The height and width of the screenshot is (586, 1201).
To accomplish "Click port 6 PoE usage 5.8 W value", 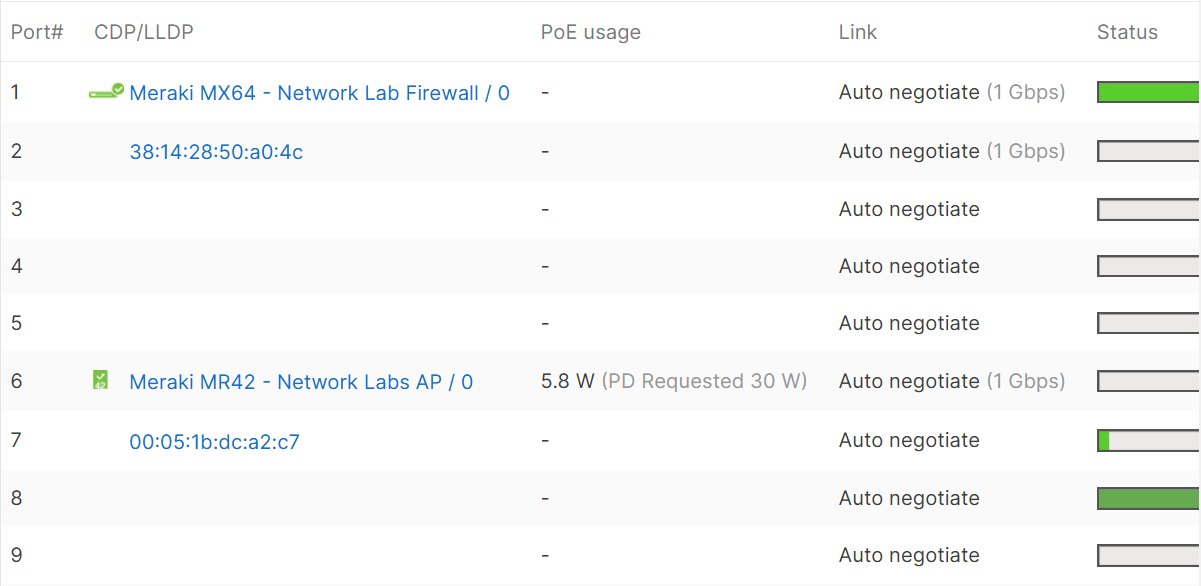I will pyautogui.click(x=568, y=381).
